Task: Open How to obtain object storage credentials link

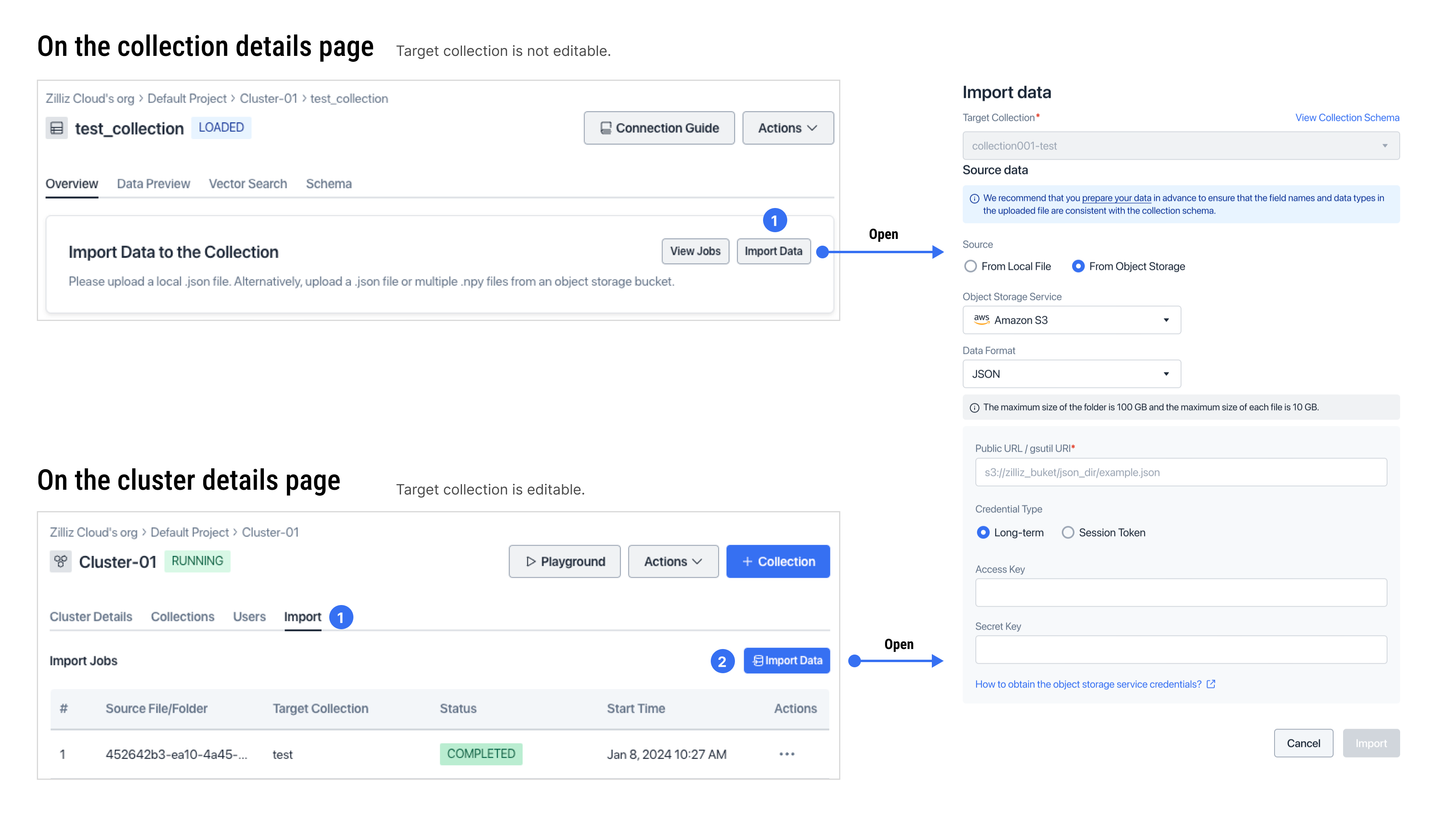Action: coord(1088,684)
